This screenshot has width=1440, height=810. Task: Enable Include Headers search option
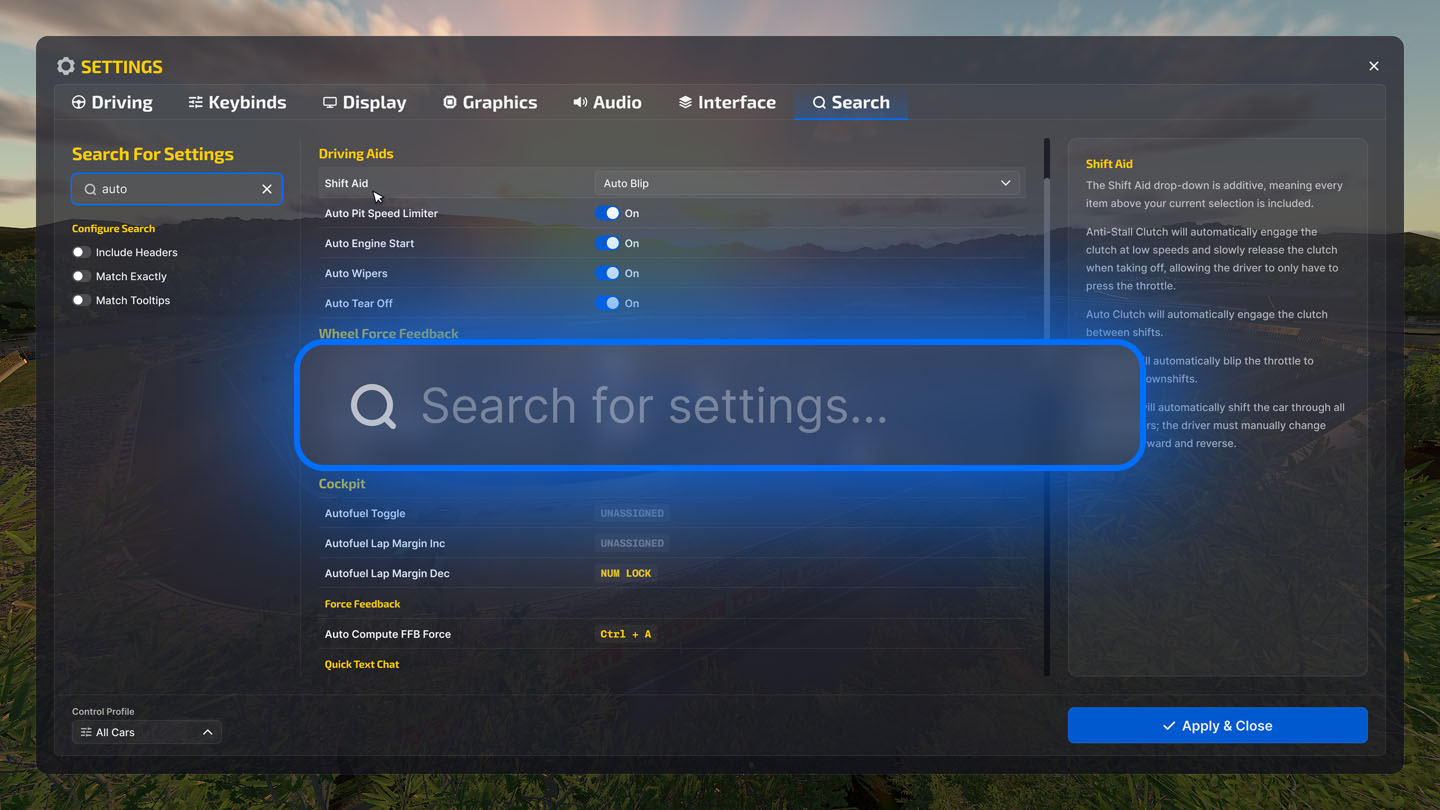pyautogui.click(x=81, y=252)
